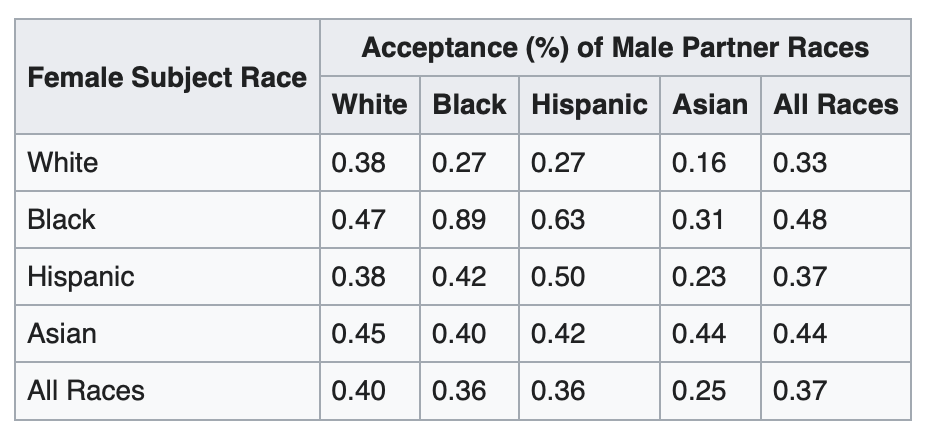Select the 0.50 cell in the Hispanic row
Image resolution: width=928 pixels, height=434 pixels.
tap(558, 276)
